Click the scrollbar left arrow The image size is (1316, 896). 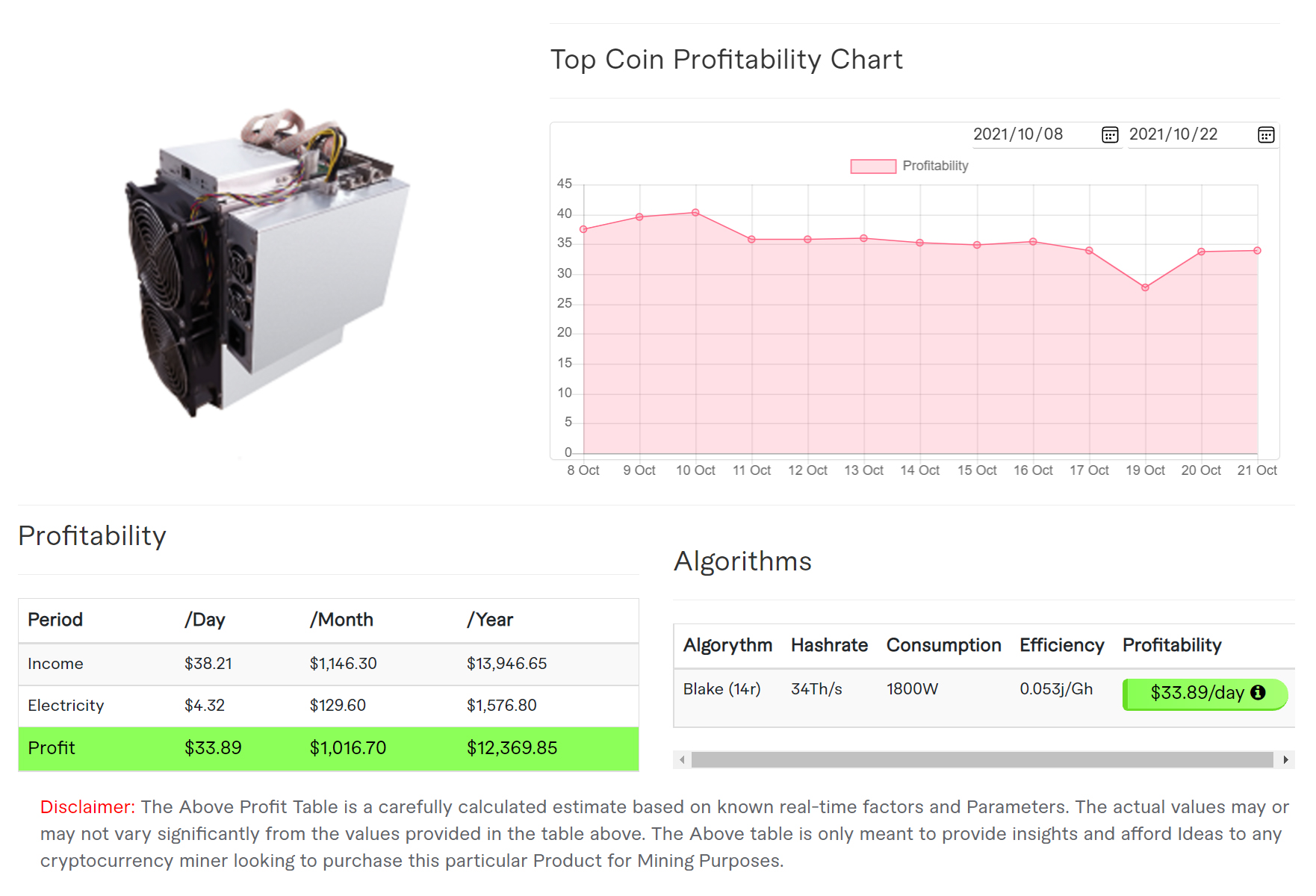click(x=682, y=760)
